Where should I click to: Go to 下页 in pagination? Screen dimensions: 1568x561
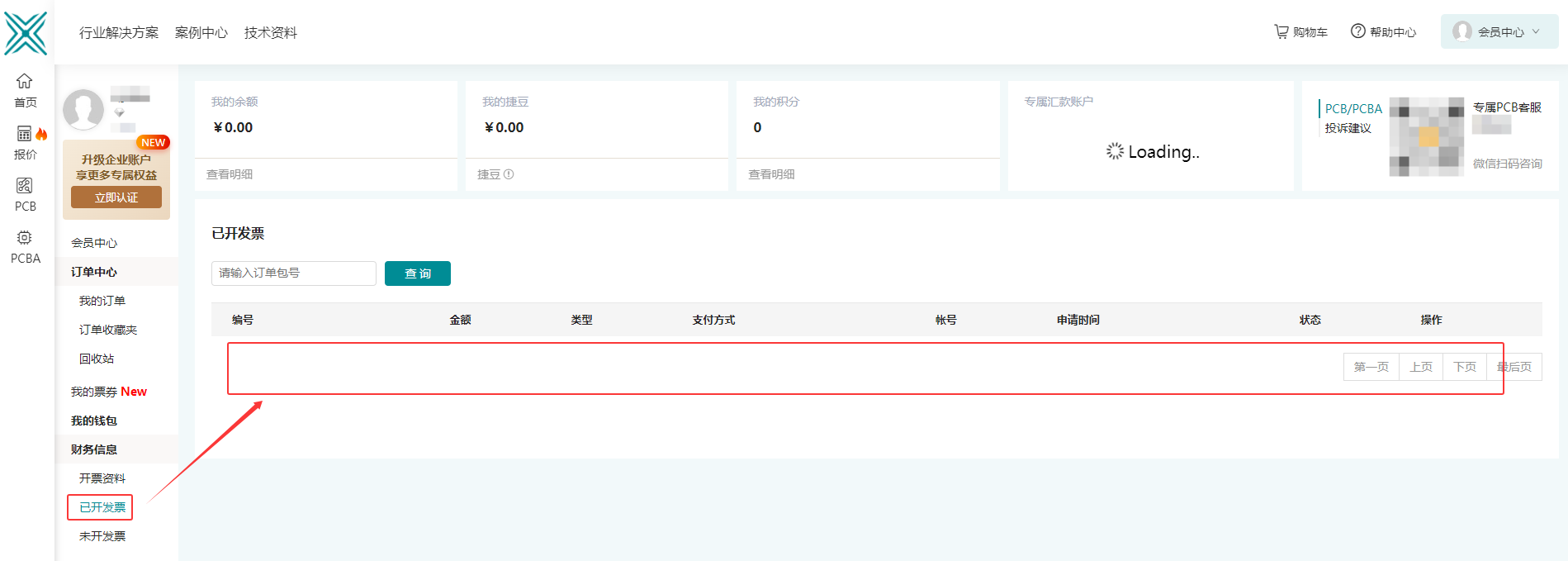click(1464, 367)
